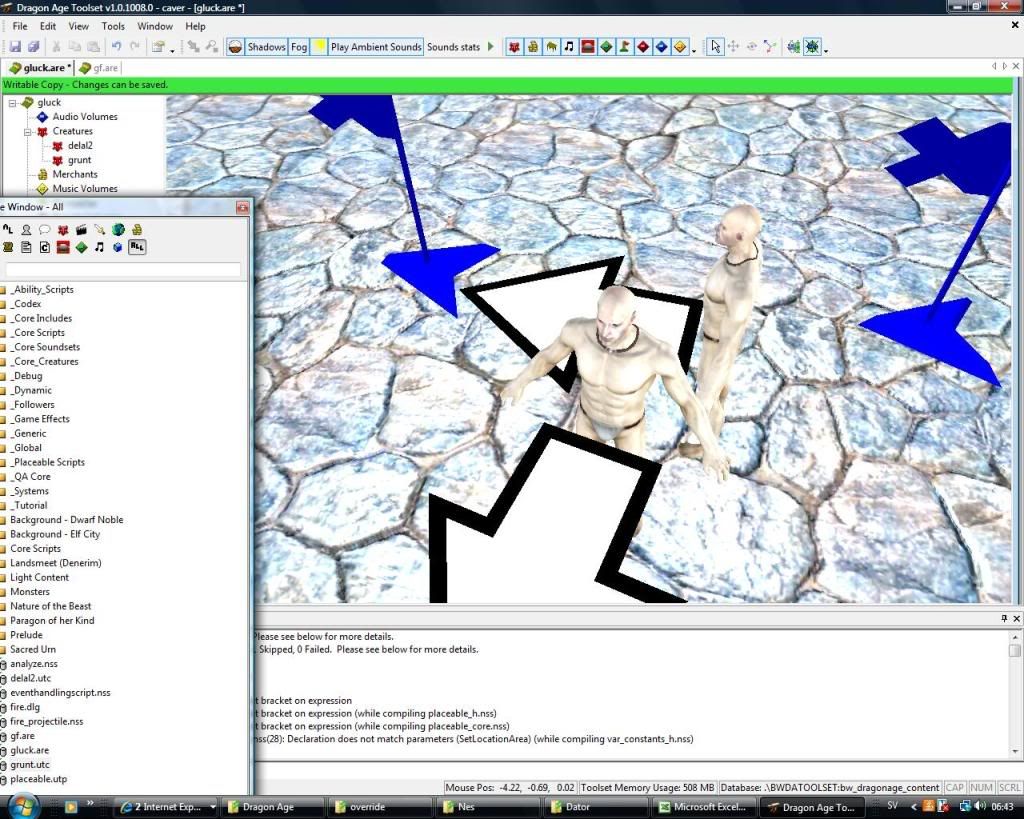Click the Save icon in the toolbar

(x=15, y=47)
